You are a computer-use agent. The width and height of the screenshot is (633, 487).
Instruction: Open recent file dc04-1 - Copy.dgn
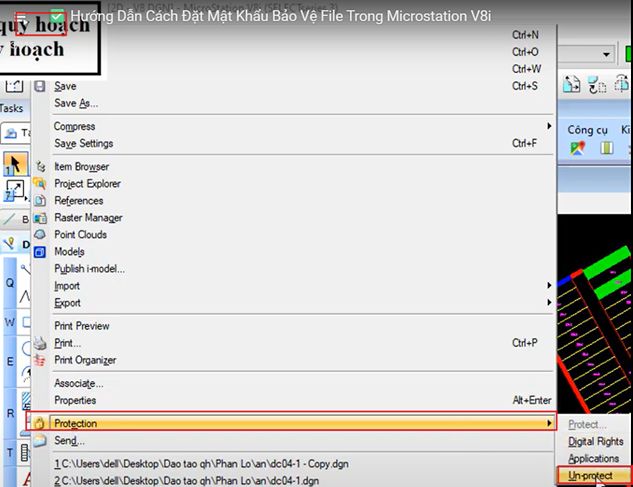coord(201,464)
